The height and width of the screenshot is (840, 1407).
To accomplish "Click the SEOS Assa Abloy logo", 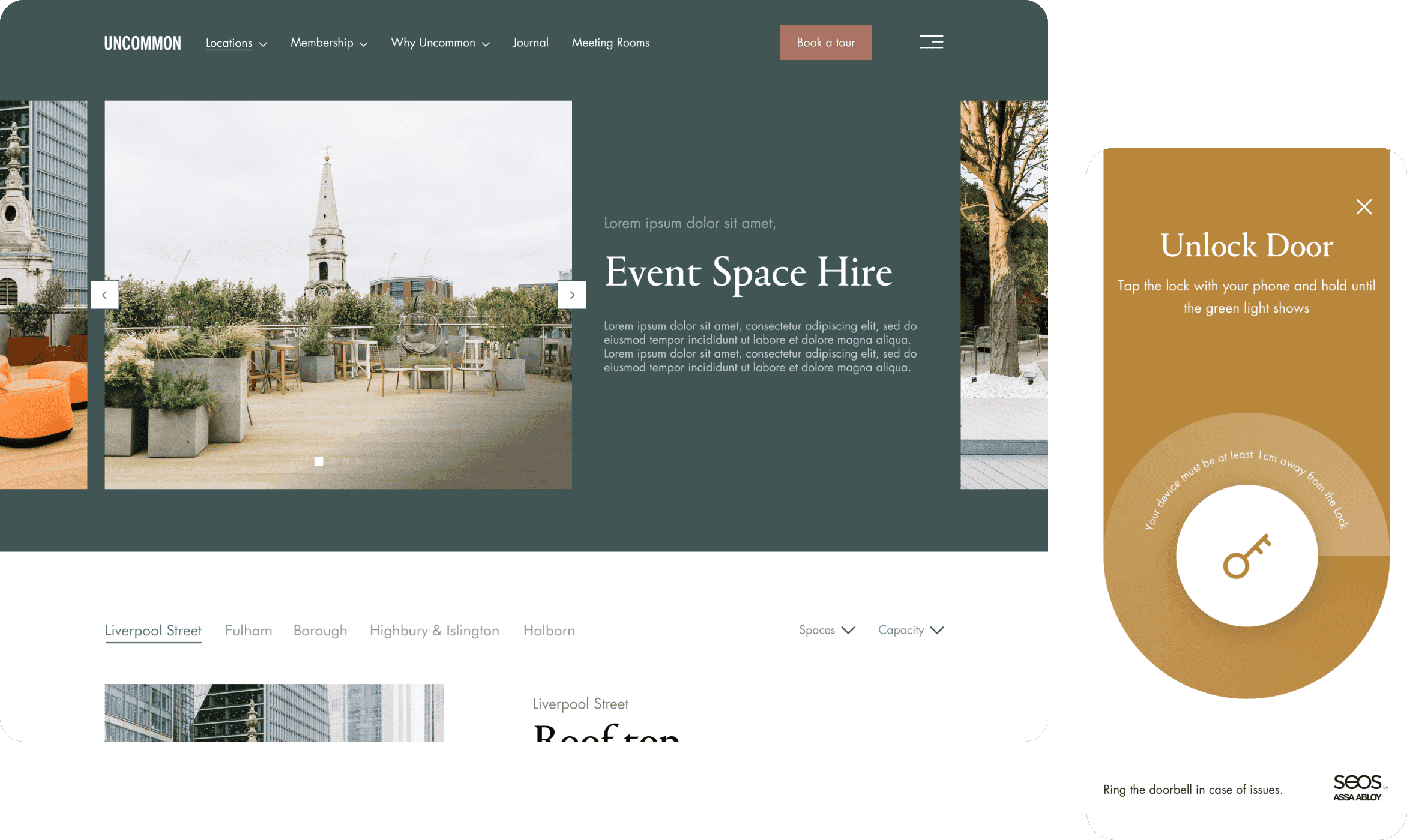I will [x=1360, y=788].
